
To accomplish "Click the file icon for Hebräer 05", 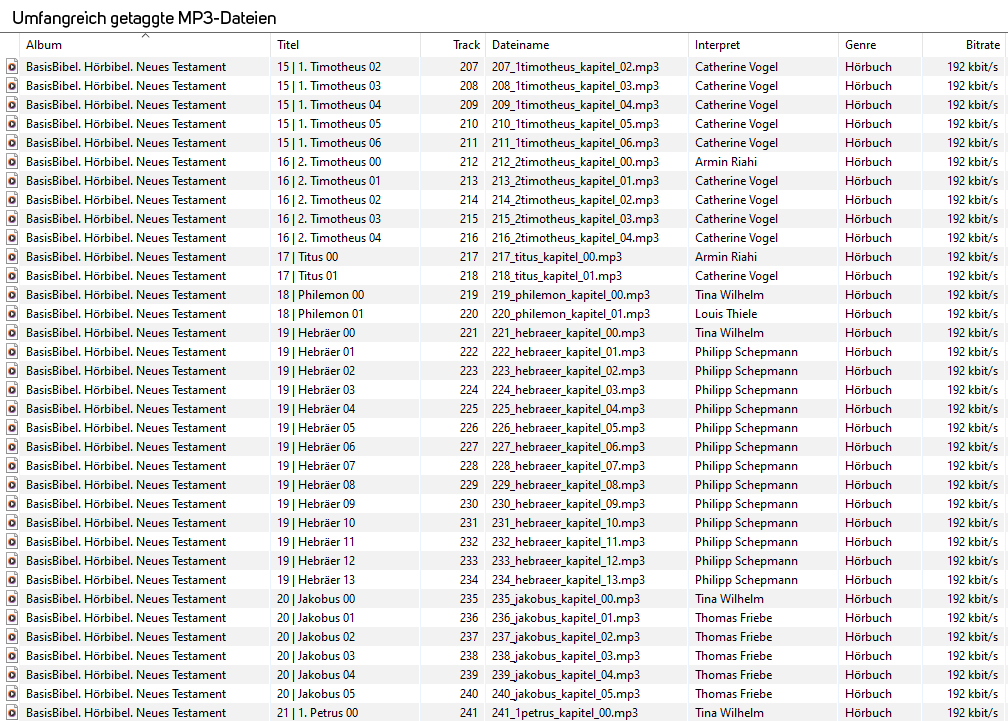I will click(12, 428).
